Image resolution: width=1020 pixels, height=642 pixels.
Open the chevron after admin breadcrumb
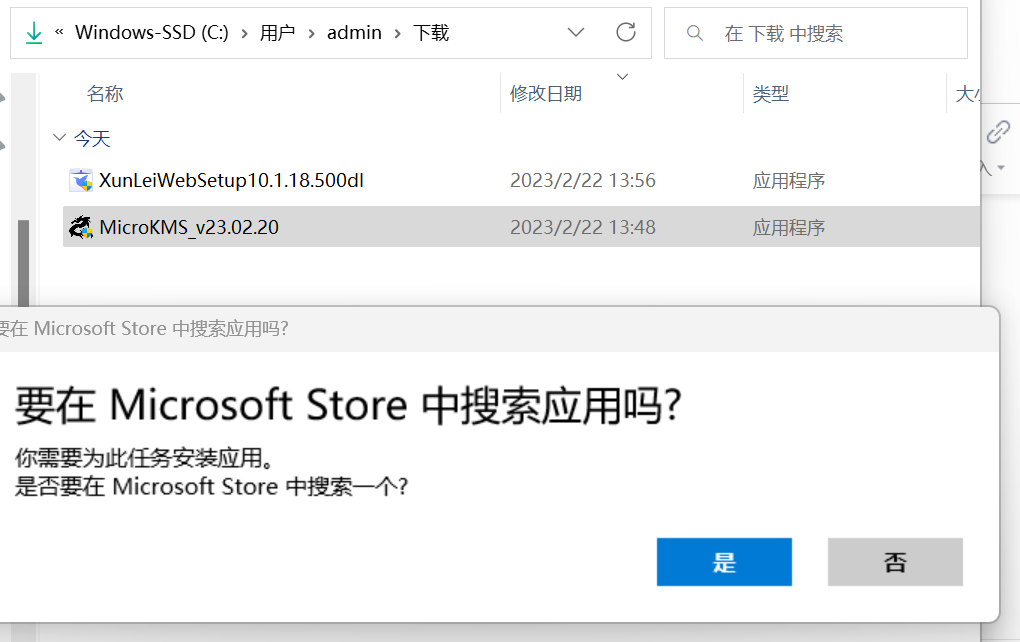click(x=397, y=33)
